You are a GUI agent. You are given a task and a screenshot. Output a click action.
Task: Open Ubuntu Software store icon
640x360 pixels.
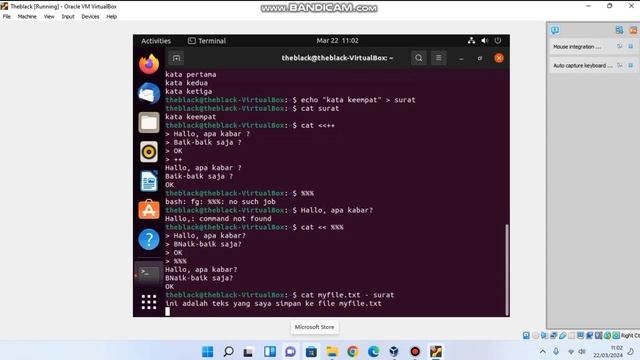click(149, 210)
